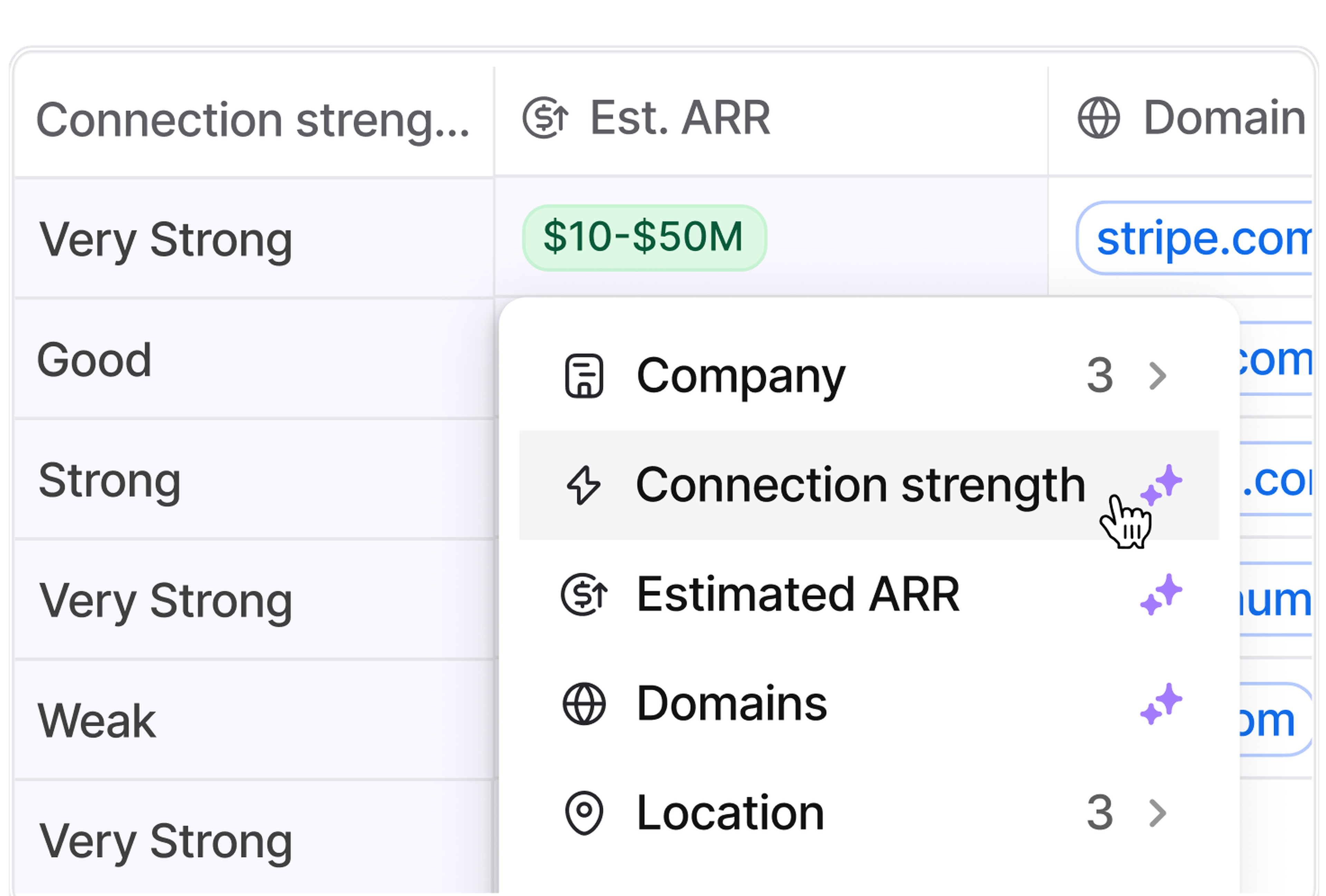Click the Est. ARR column header icon
Image resolution: width=1326 pixels, height=896 pixels.
tap(545, 119)
